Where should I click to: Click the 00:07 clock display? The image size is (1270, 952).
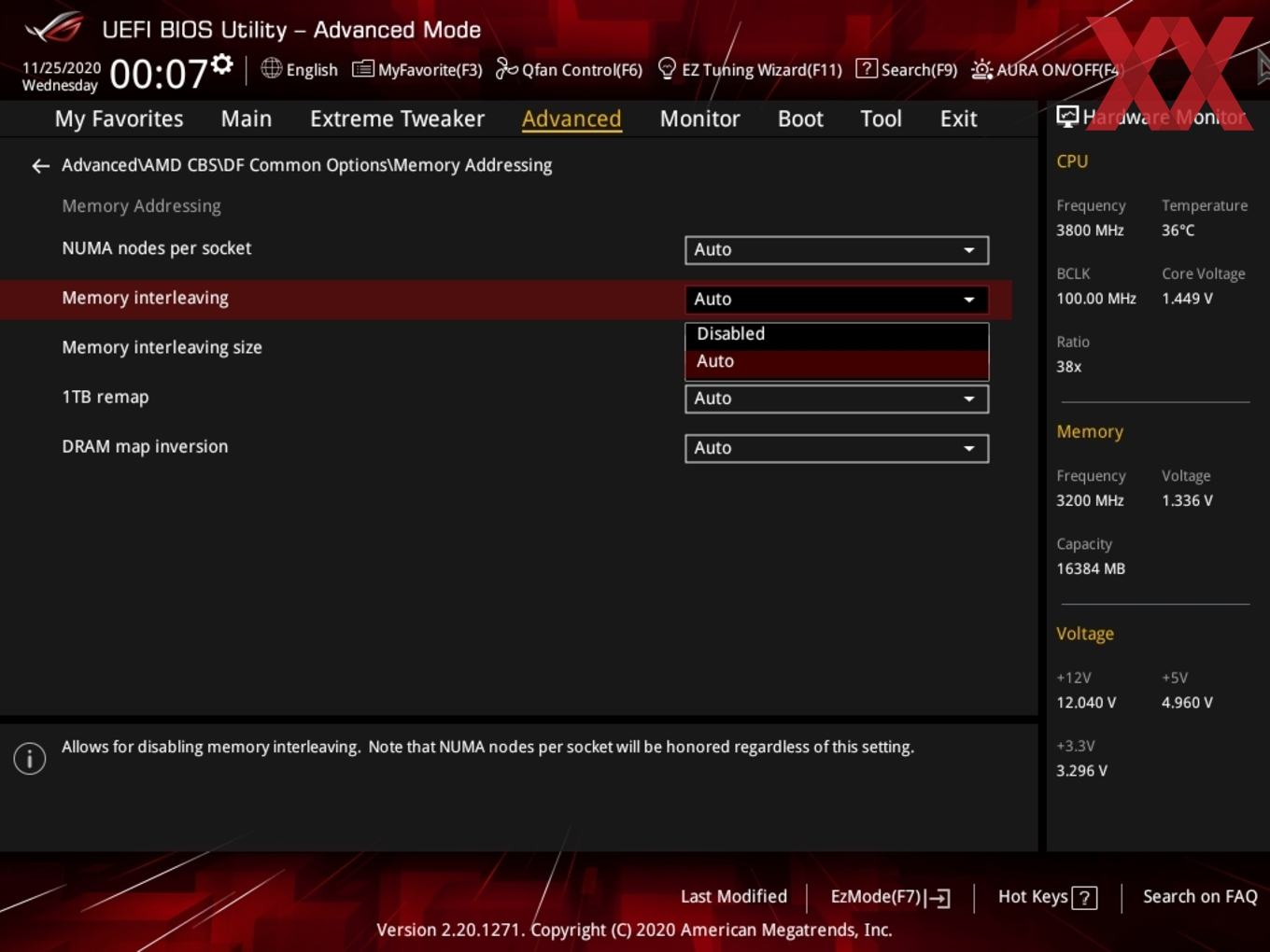[x=159, y=74]
